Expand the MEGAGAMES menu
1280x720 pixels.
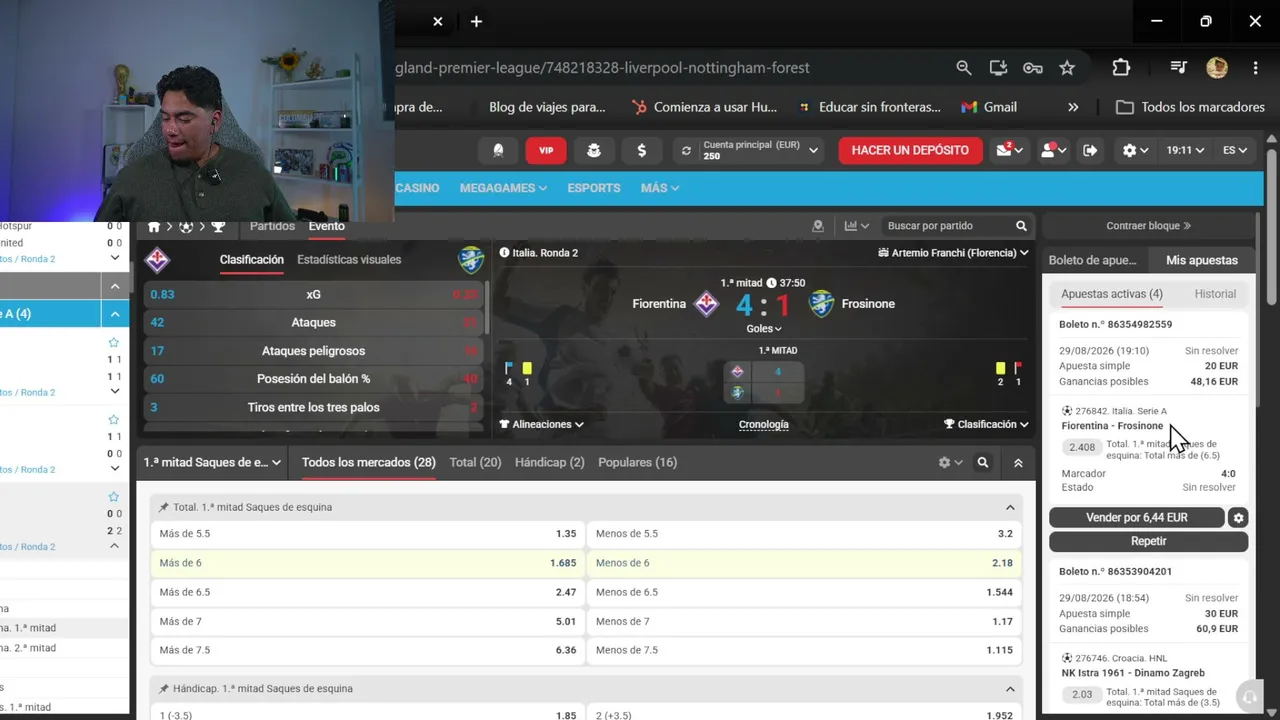[x=503, y=188]
